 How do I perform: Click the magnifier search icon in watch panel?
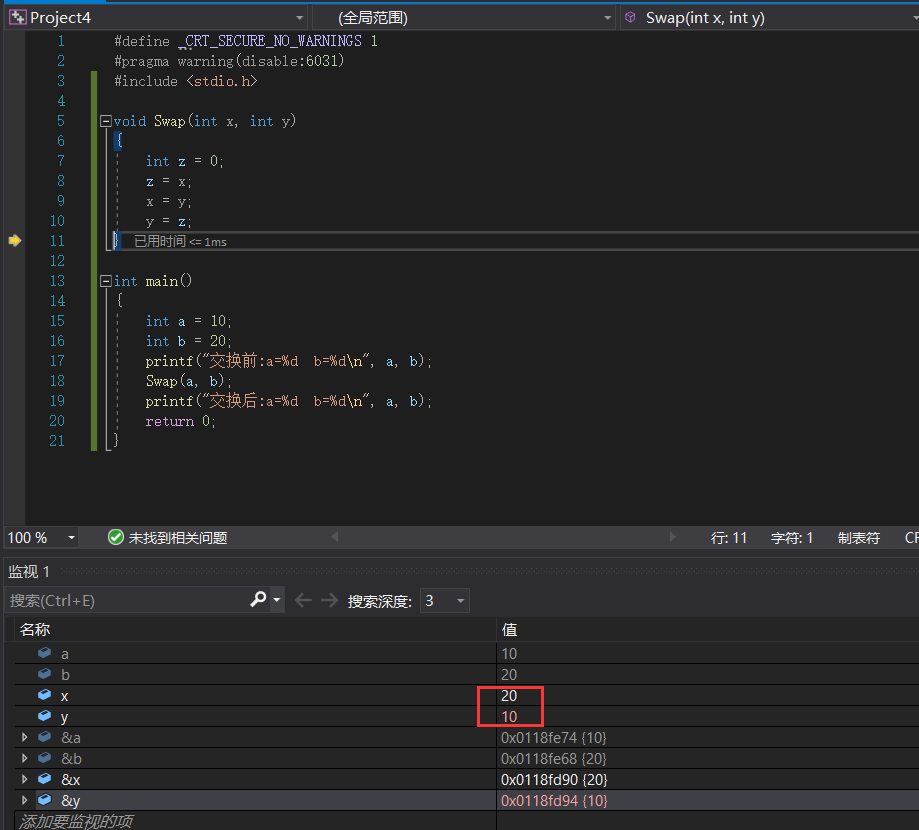pos(258,599)
